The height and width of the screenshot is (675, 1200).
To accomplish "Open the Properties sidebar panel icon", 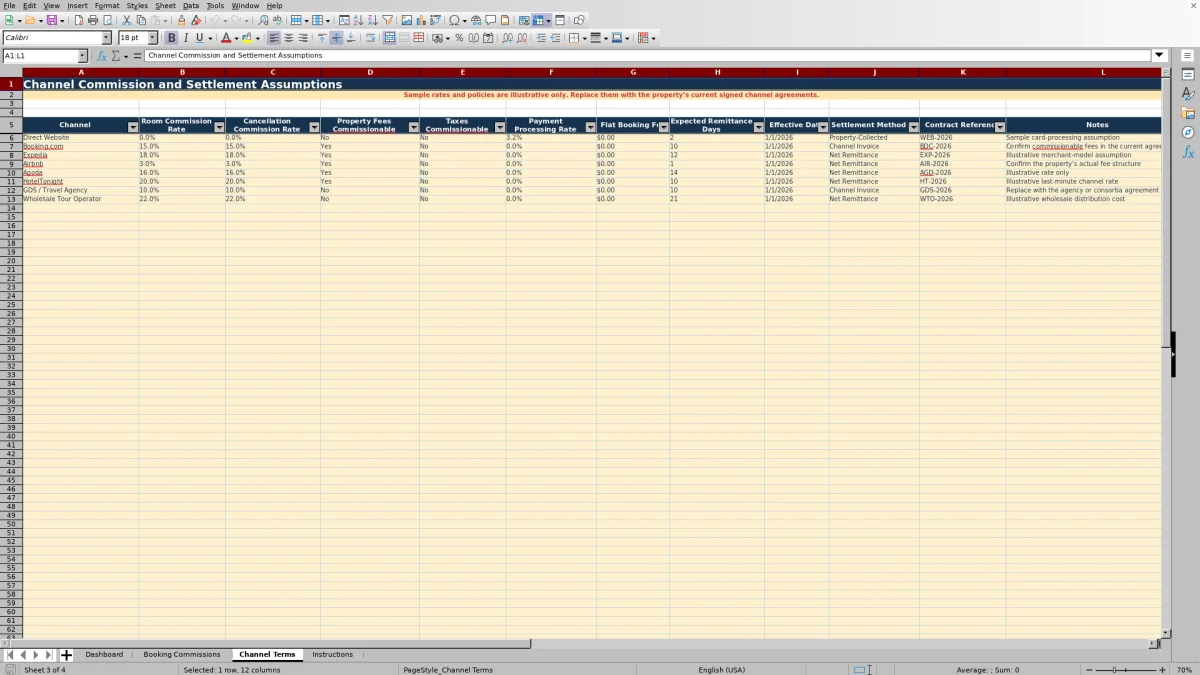I will 1188,75.
